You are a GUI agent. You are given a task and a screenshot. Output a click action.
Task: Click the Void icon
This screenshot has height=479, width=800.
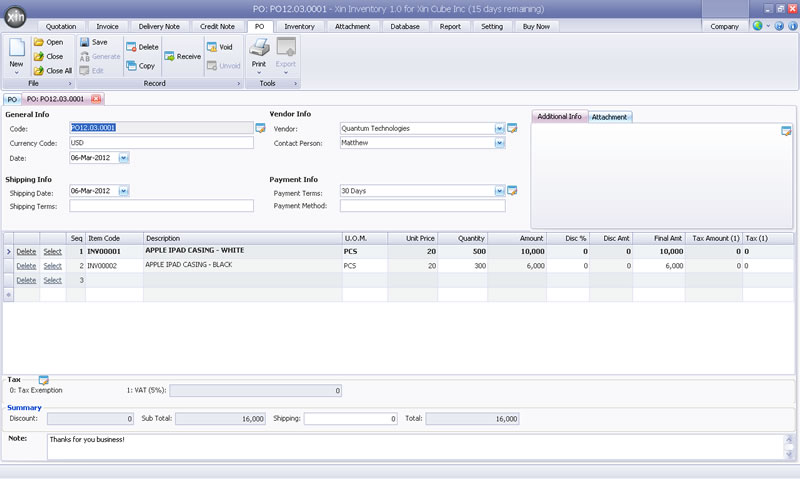(x=212, y=47)
